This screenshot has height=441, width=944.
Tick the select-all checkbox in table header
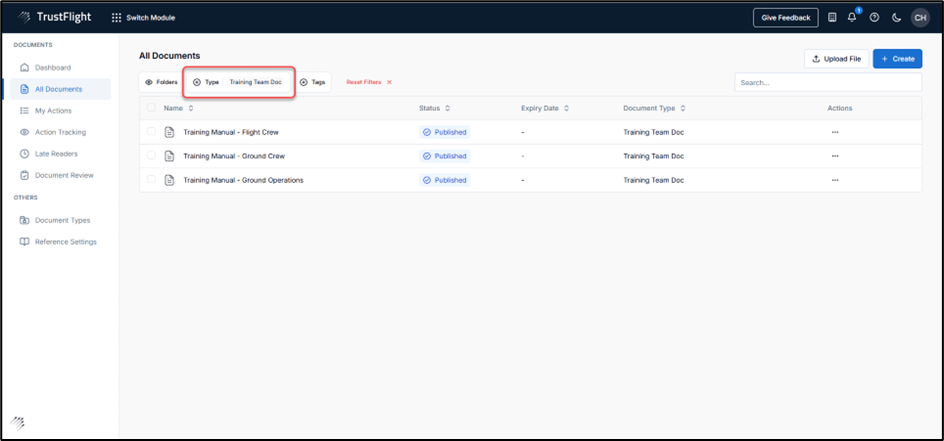tap(152, 108)
